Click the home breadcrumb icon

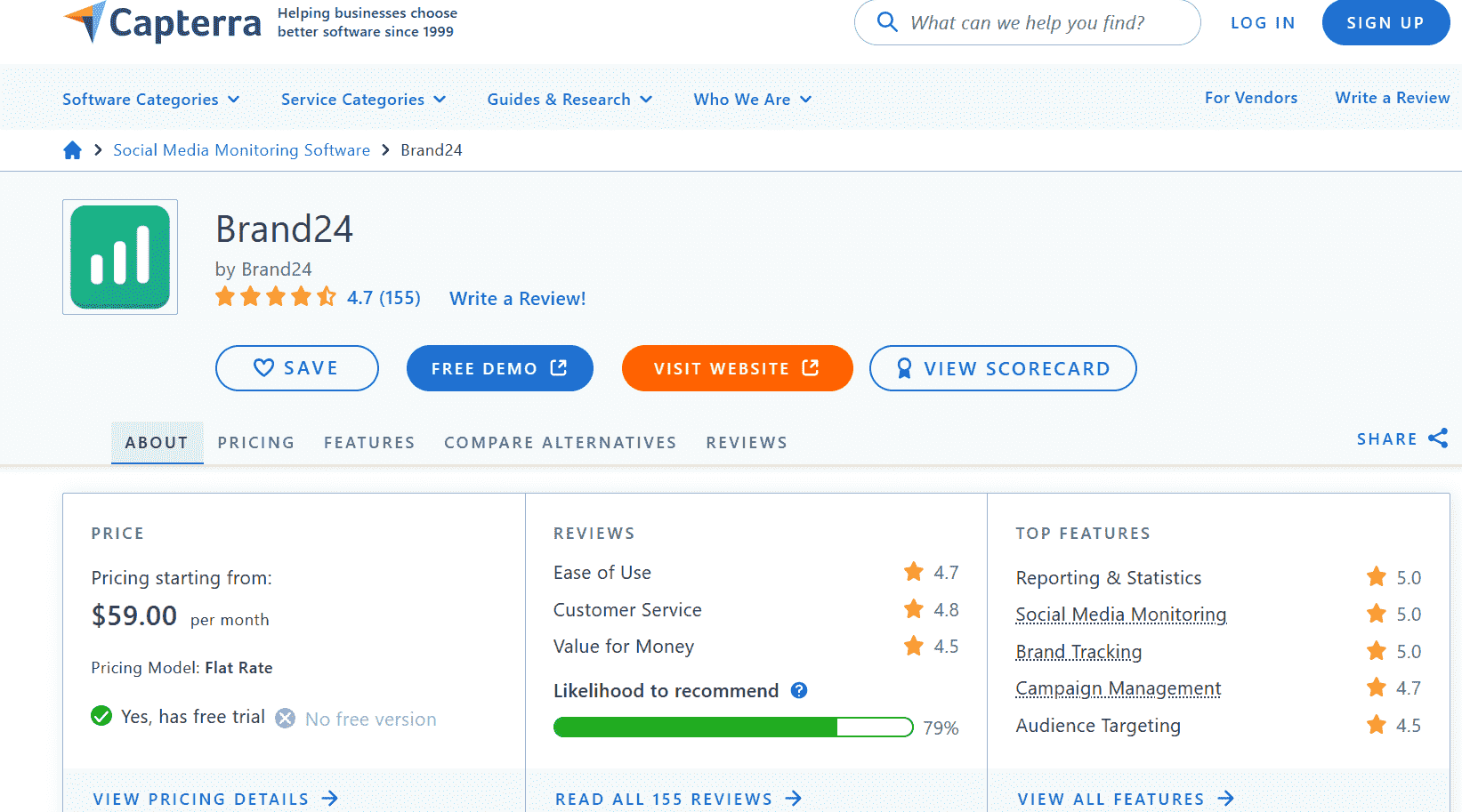72,149
